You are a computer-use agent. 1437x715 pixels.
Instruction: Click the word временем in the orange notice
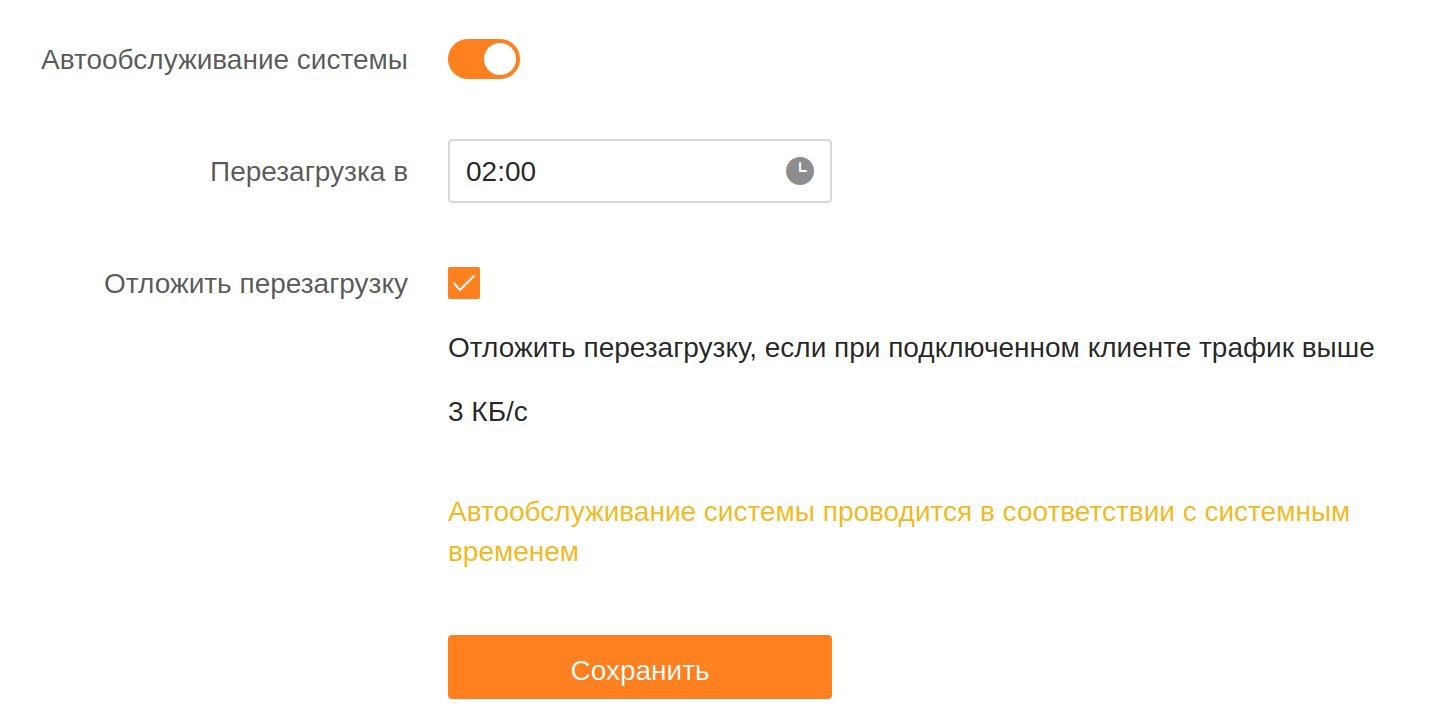(x=513, y=552)
